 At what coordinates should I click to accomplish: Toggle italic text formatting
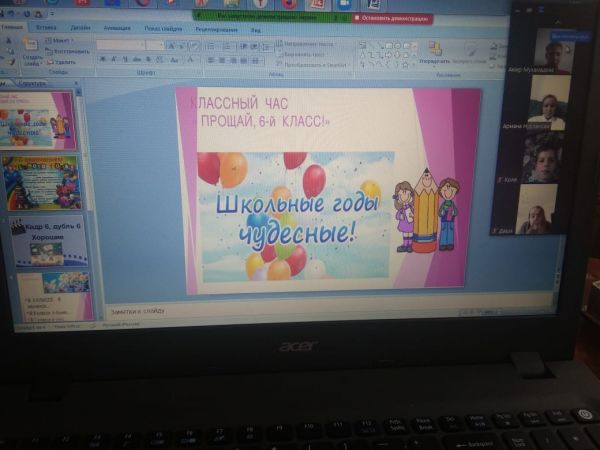coord(112,60)
